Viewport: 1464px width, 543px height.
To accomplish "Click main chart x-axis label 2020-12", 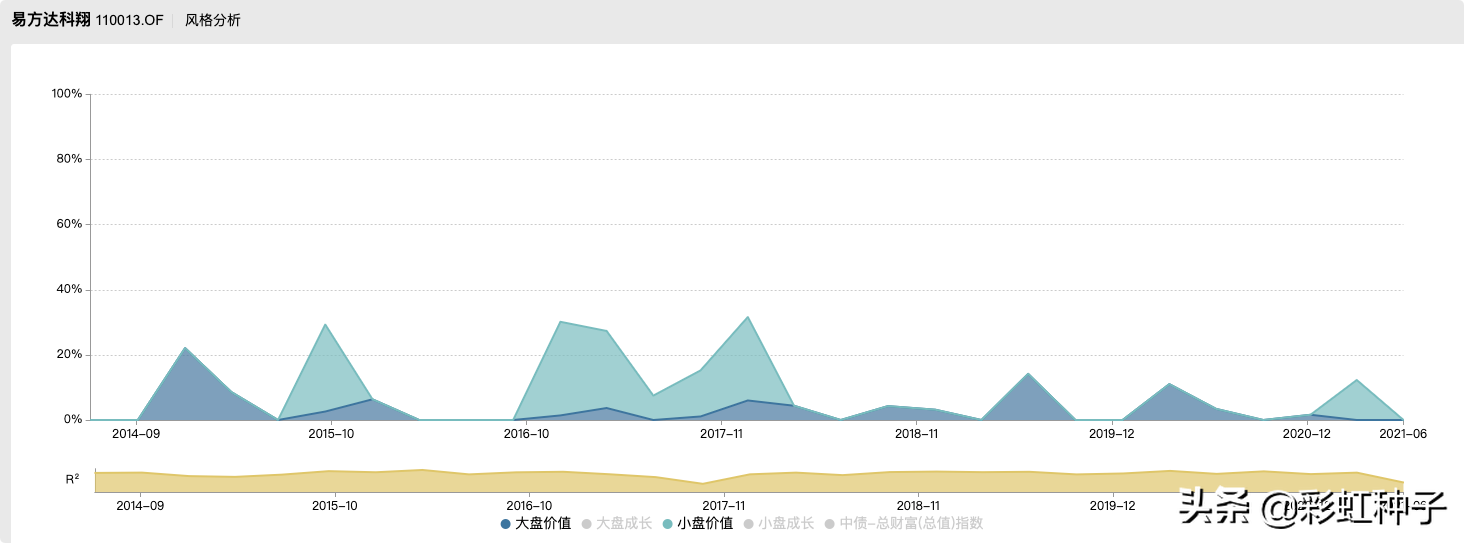I will click(1306, 434).
